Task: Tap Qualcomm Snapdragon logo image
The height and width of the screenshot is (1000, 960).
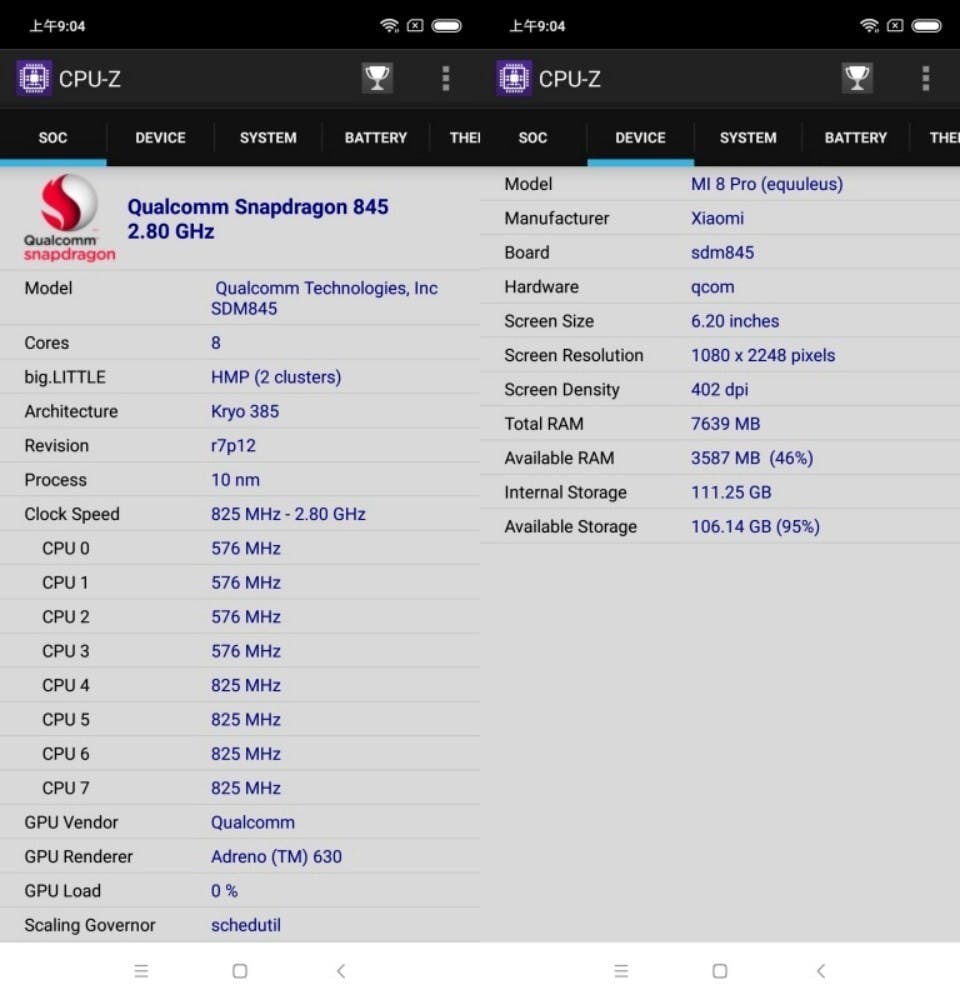Action: (70, 218)
